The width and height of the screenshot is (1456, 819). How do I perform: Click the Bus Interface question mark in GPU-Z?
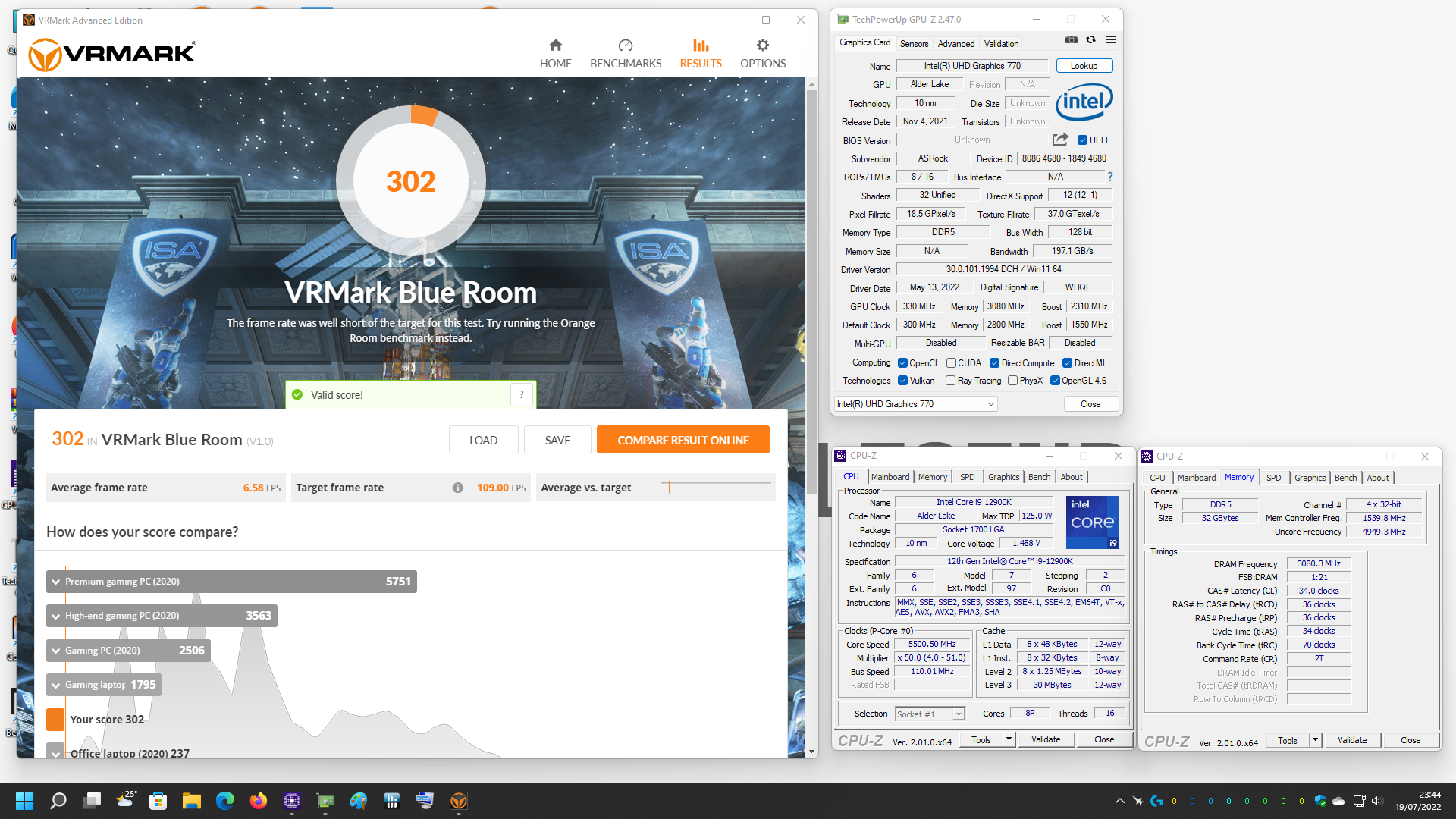(1109, 177)
